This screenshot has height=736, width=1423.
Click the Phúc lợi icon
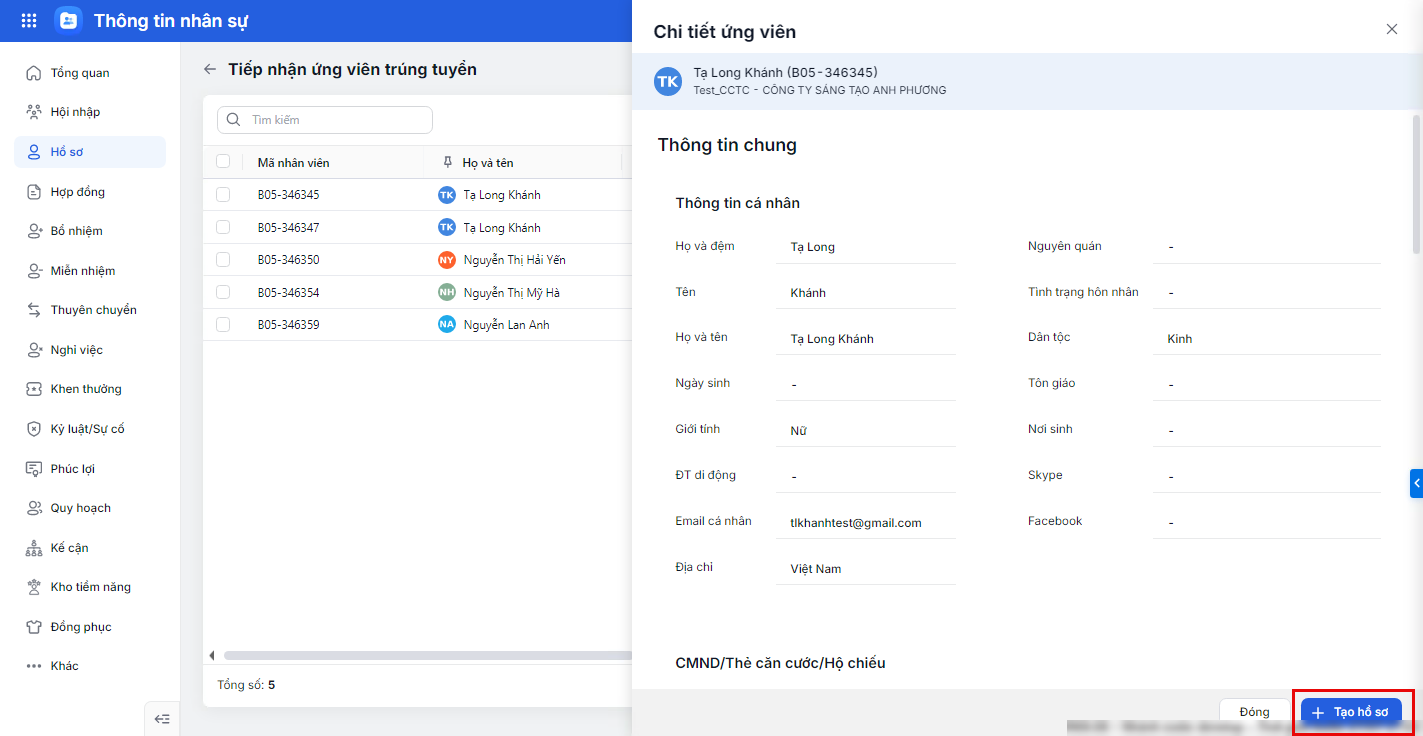[x=33, y=469]
